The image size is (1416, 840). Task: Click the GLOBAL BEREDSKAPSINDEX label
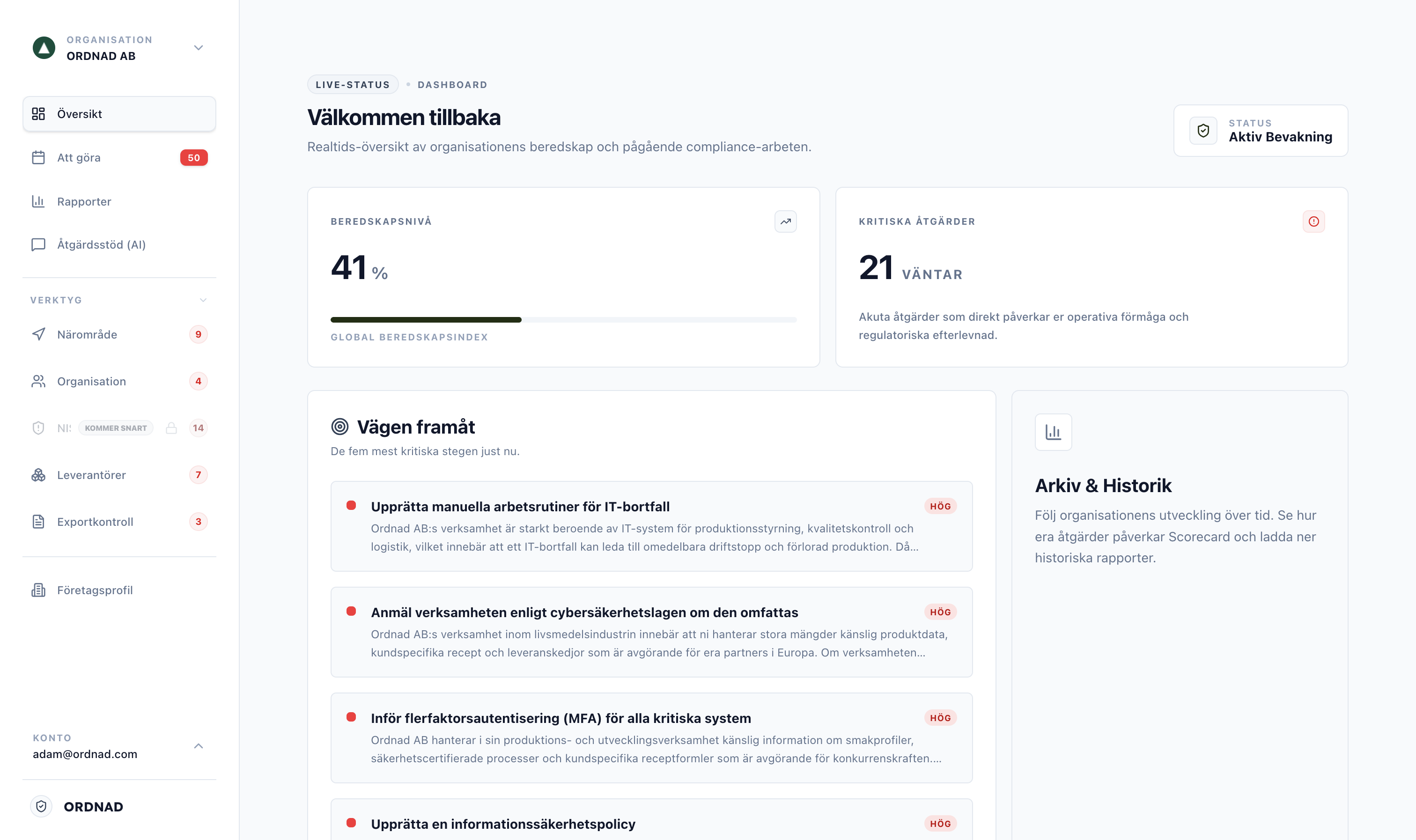point(409,338)
